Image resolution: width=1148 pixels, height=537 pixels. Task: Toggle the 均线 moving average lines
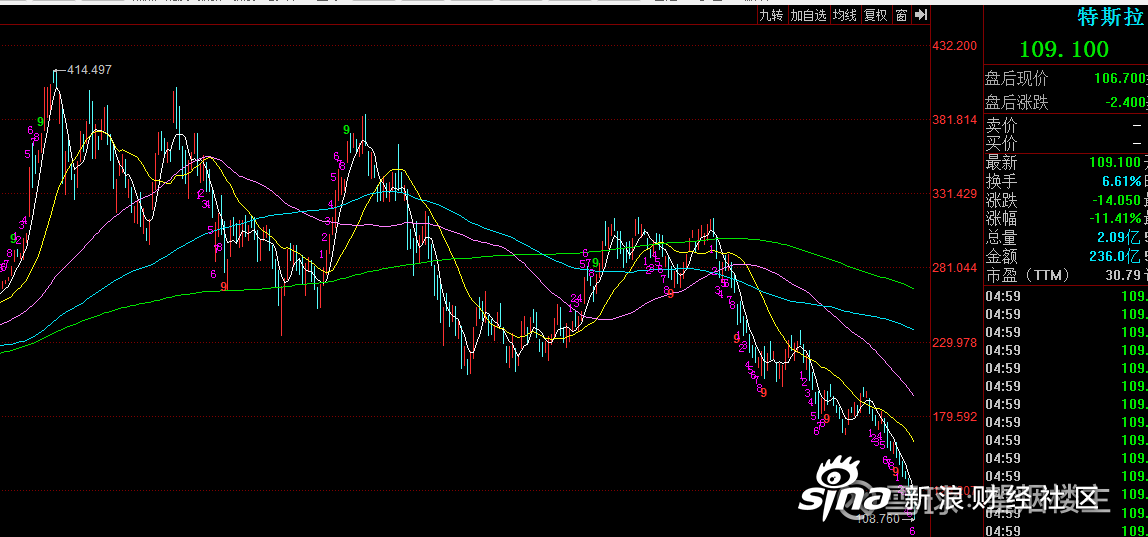coord(845,15)
